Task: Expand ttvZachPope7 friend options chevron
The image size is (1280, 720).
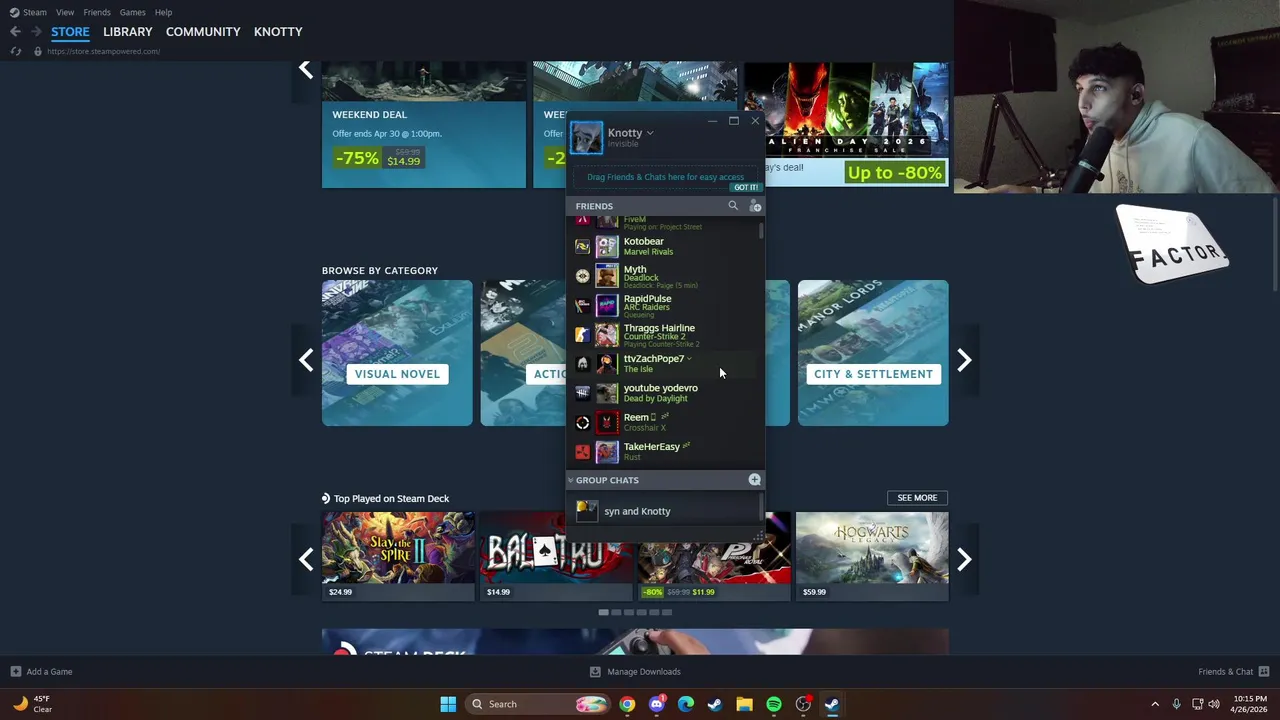Action: 689,359
